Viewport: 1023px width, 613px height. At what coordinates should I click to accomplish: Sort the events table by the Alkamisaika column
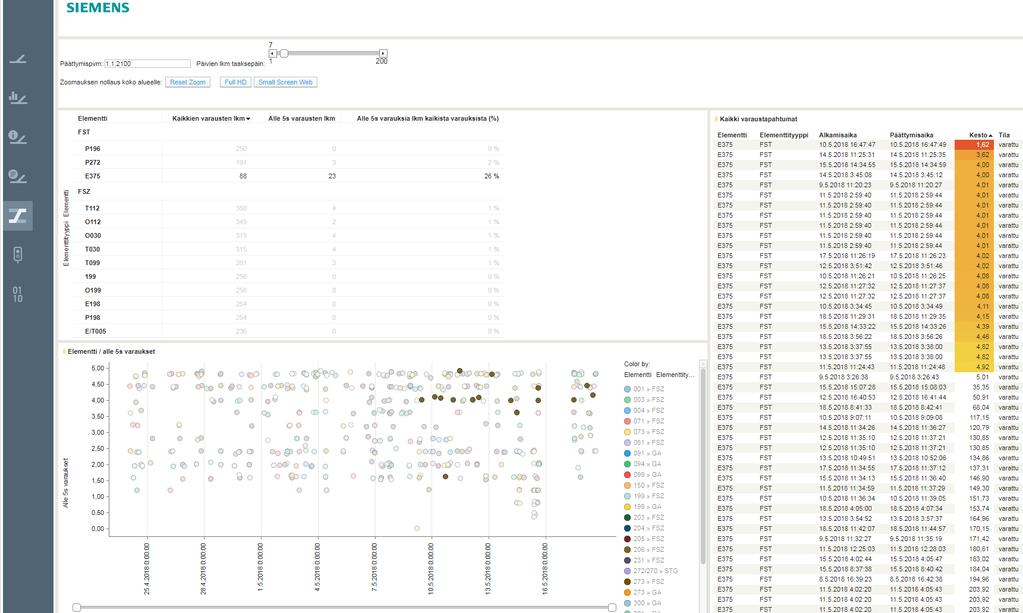click(x=838, y=135)
